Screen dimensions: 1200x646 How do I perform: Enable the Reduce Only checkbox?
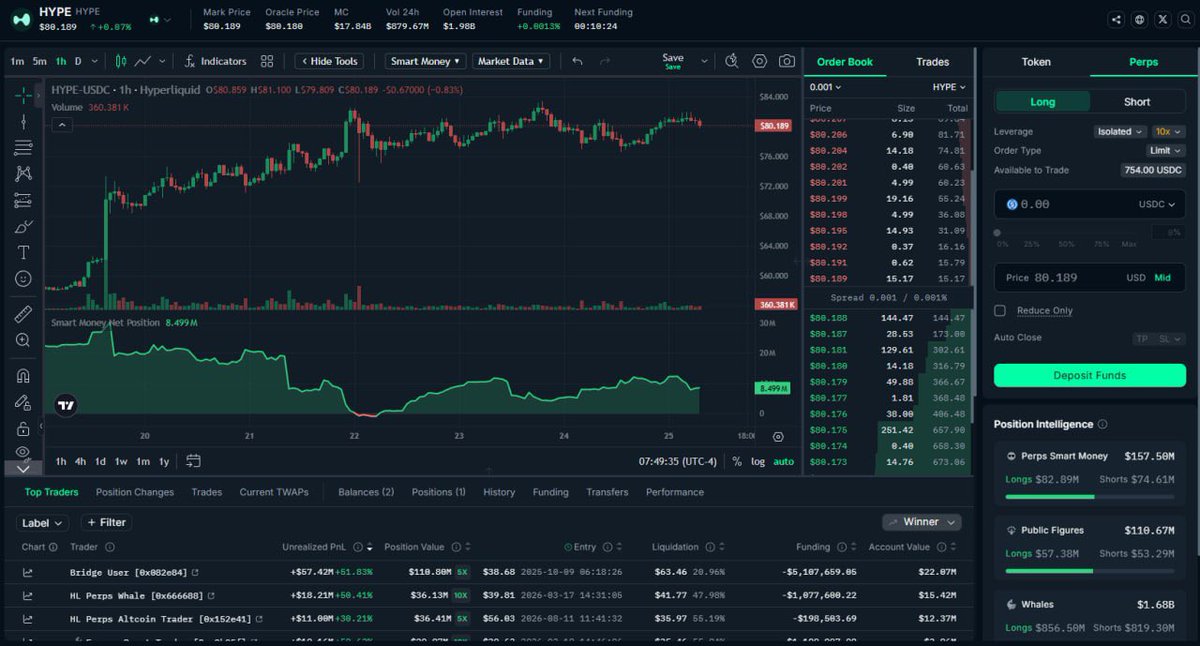click(1000, 311)
